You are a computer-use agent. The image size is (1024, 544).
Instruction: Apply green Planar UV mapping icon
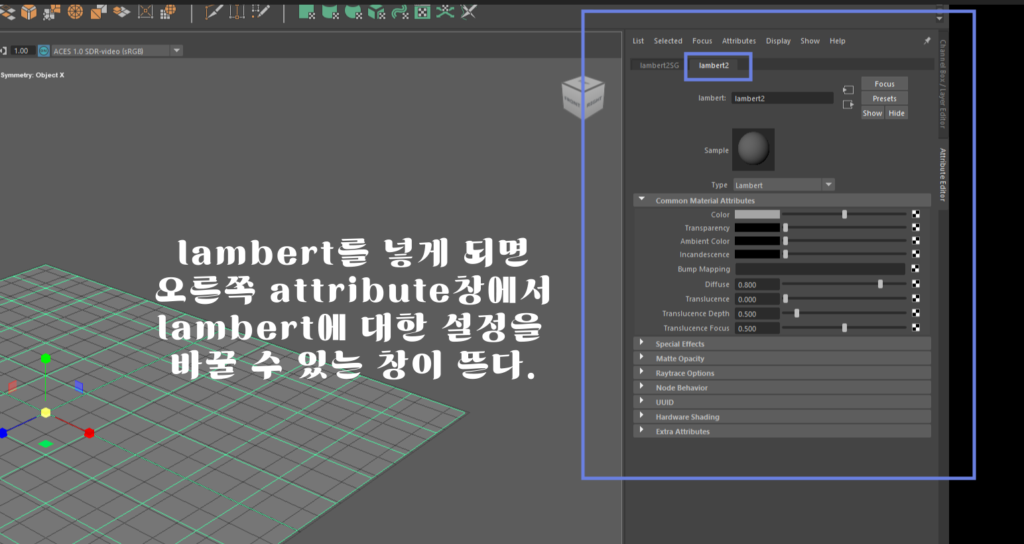(x=307, y=11)
